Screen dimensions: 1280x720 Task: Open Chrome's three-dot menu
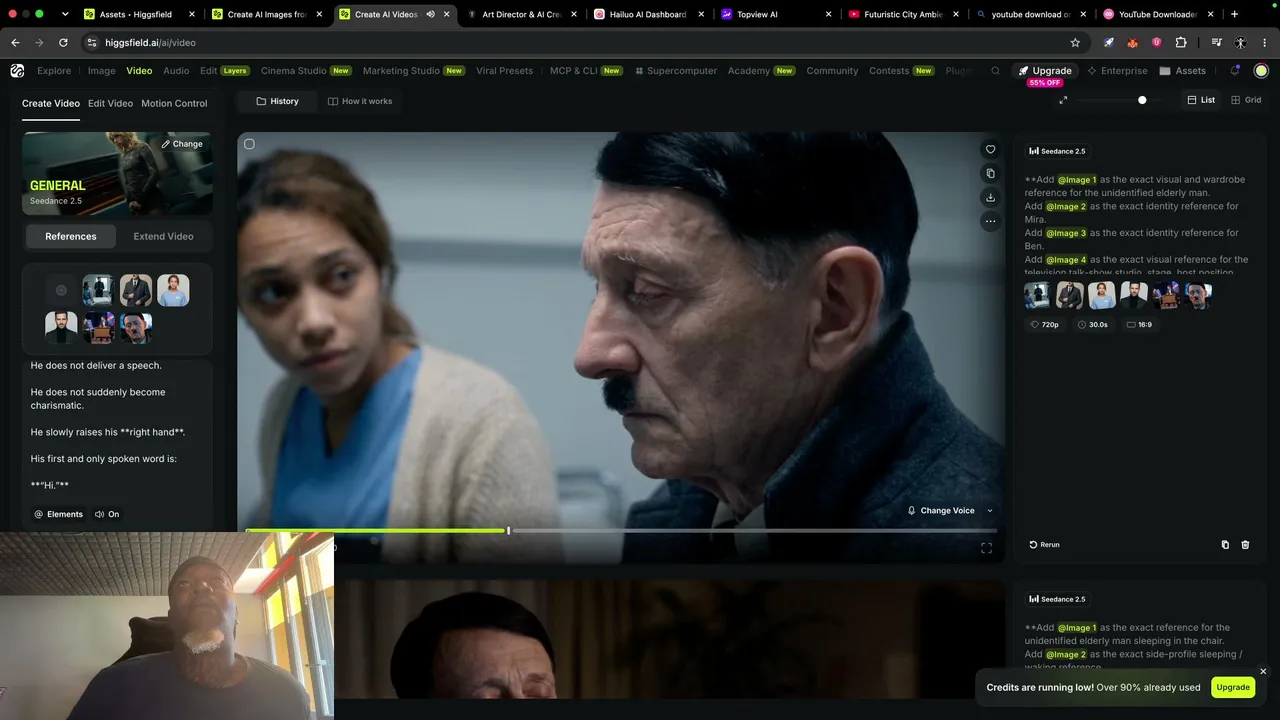(1265, 43)
